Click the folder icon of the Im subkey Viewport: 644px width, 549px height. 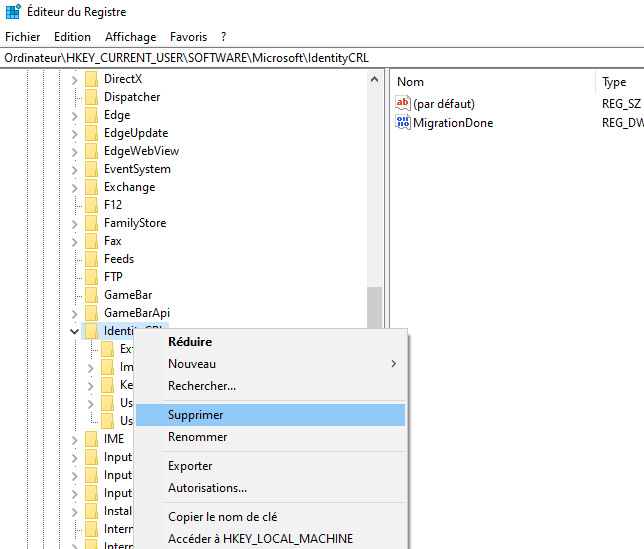(108, 367)
